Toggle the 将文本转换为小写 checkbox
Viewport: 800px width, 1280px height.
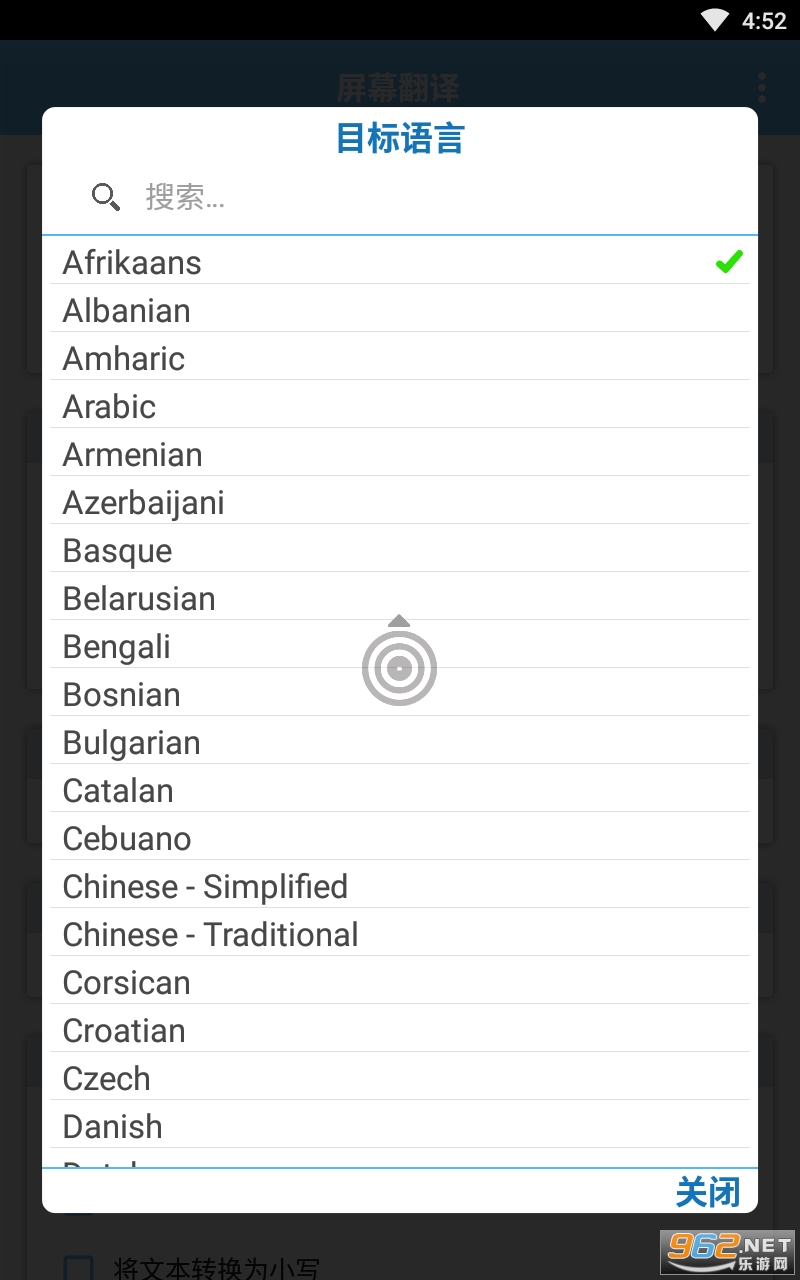tap(79, 1265)
